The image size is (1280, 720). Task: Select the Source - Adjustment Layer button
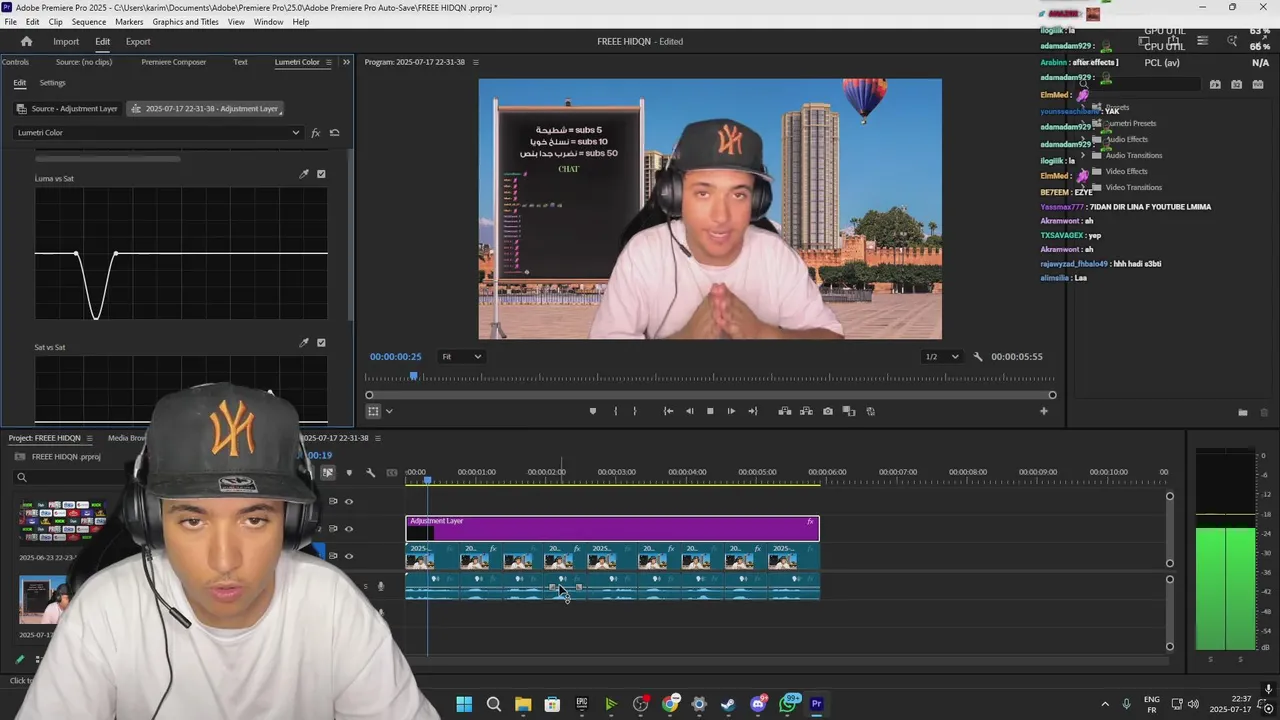(x=67, y=108)
